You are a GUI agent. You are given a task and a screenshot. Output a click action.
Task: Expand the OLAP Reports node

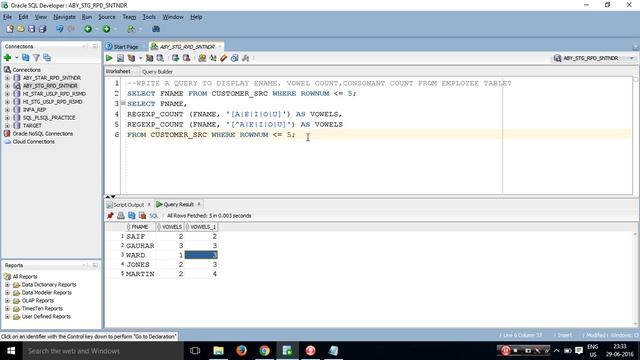click(x=7, y=300)
